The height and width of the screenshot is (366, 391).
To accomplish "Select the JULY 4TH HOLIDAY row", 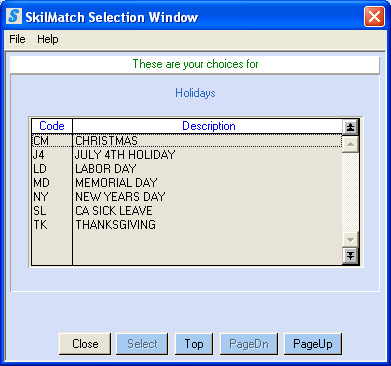I will pyautogui.click(x=187, y=155).
